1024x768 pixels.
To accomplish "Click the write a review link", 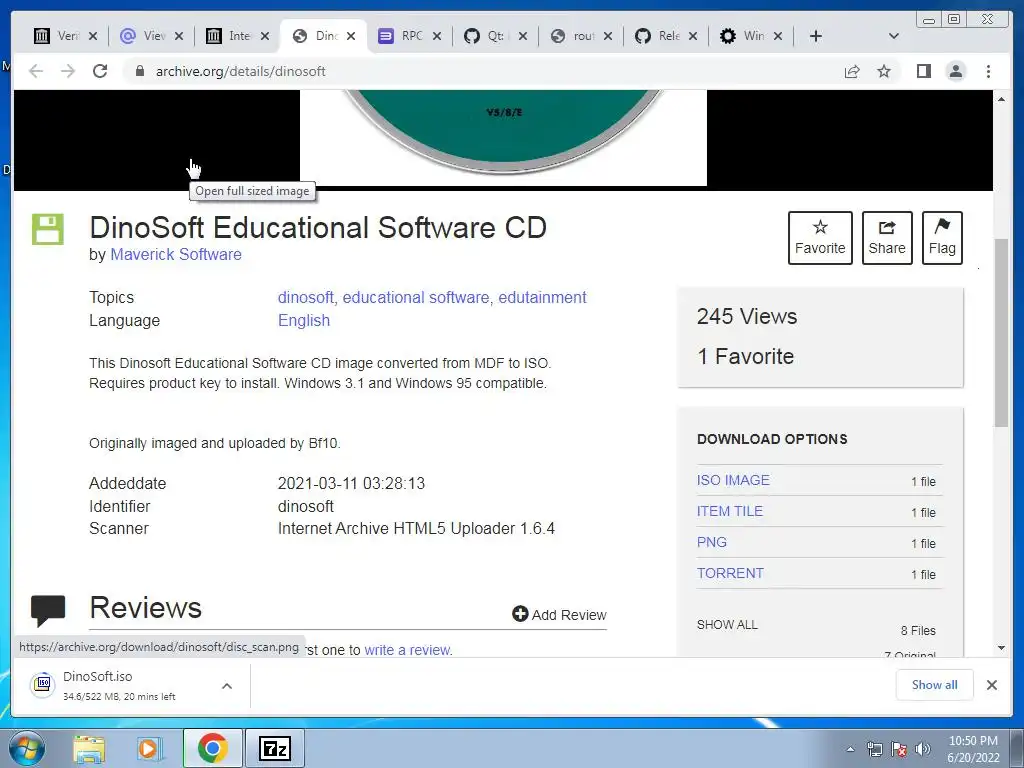I will pos(408,650).
